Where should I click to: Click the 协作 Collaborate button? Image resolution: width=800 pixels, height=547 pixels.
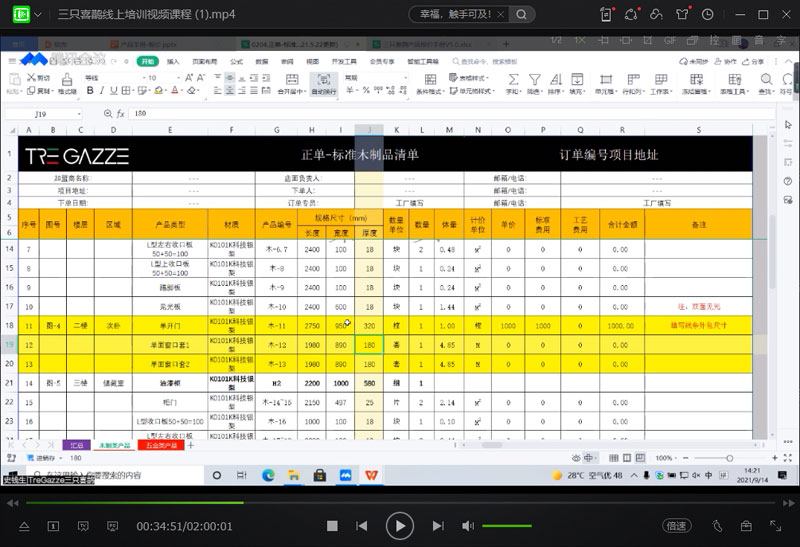[x=726, y=61]
